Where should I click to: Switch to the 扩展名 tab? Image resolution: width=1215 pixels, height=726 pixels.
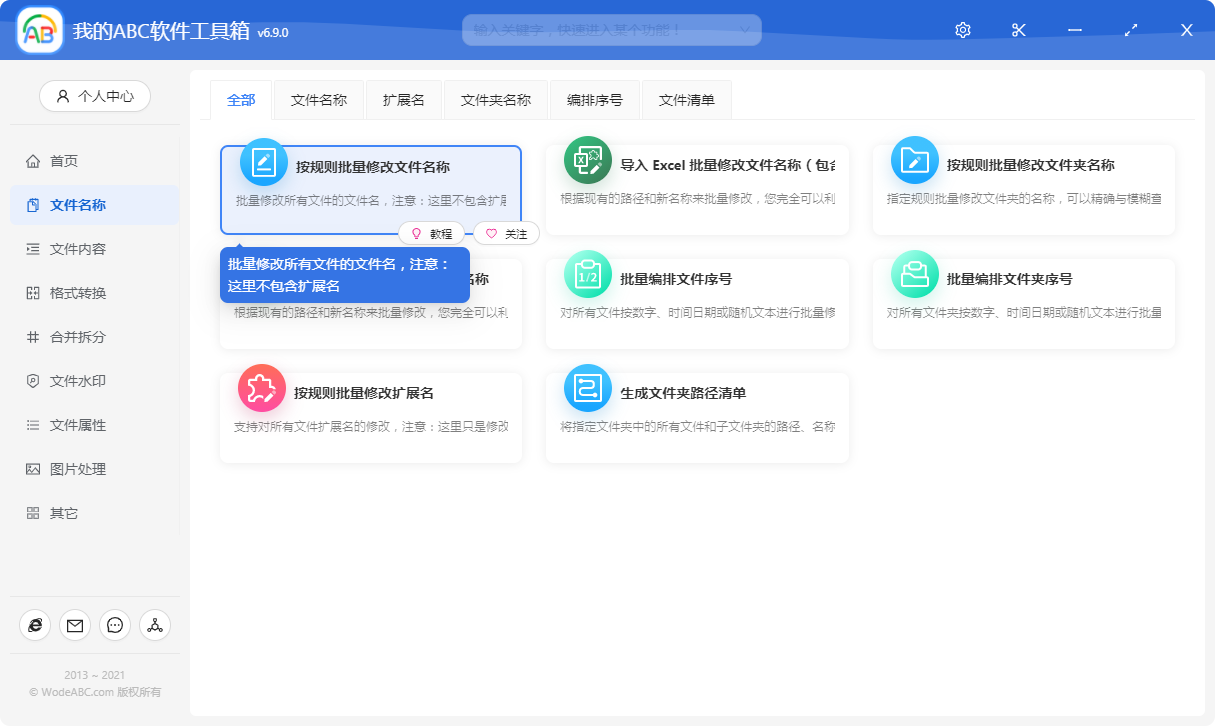click(404, 99)
